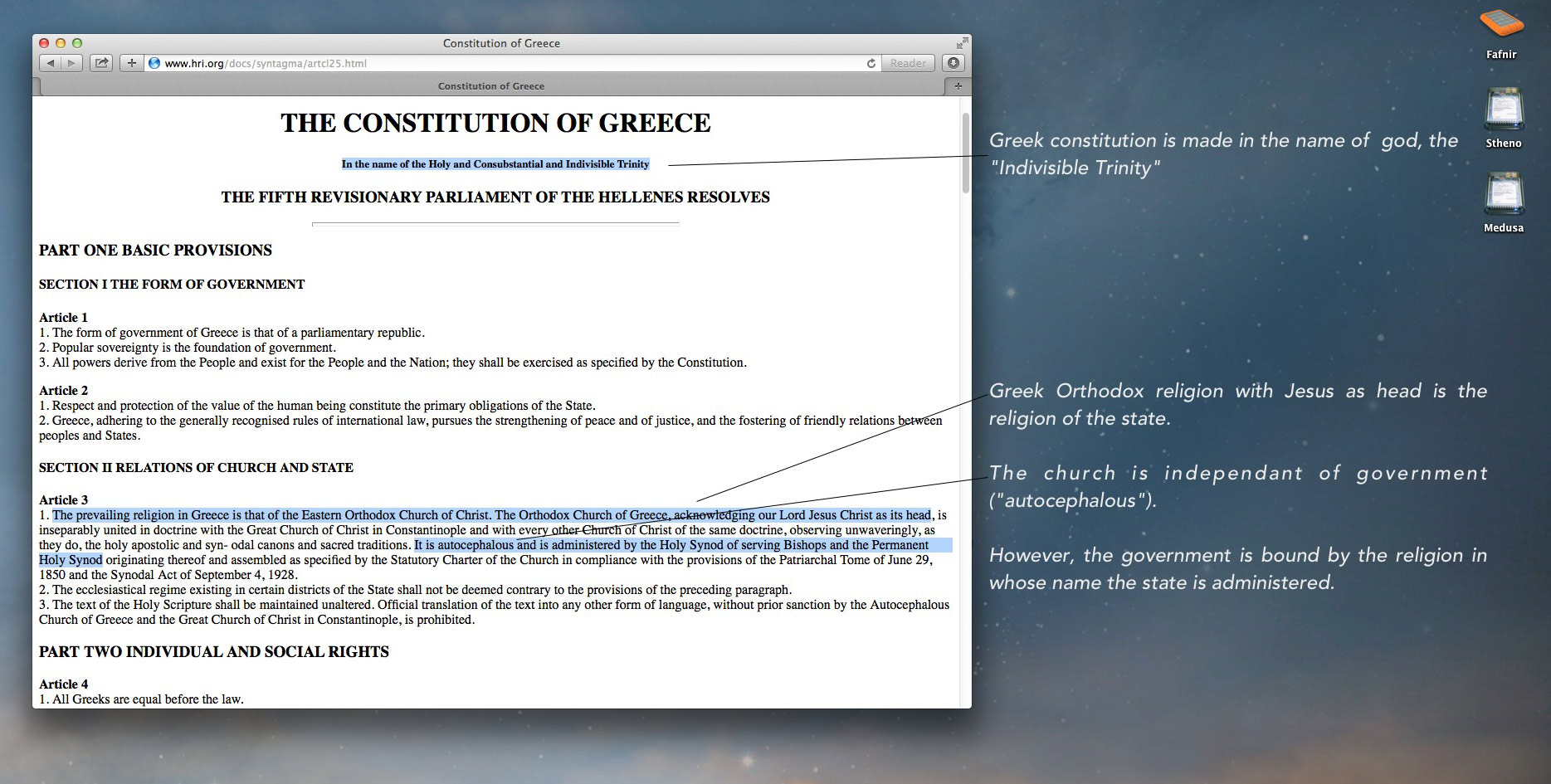Image resolution: width=1551 pixels, height=784 pixels.
Task: Add a new tab with plus button
Action: [958, 86]
